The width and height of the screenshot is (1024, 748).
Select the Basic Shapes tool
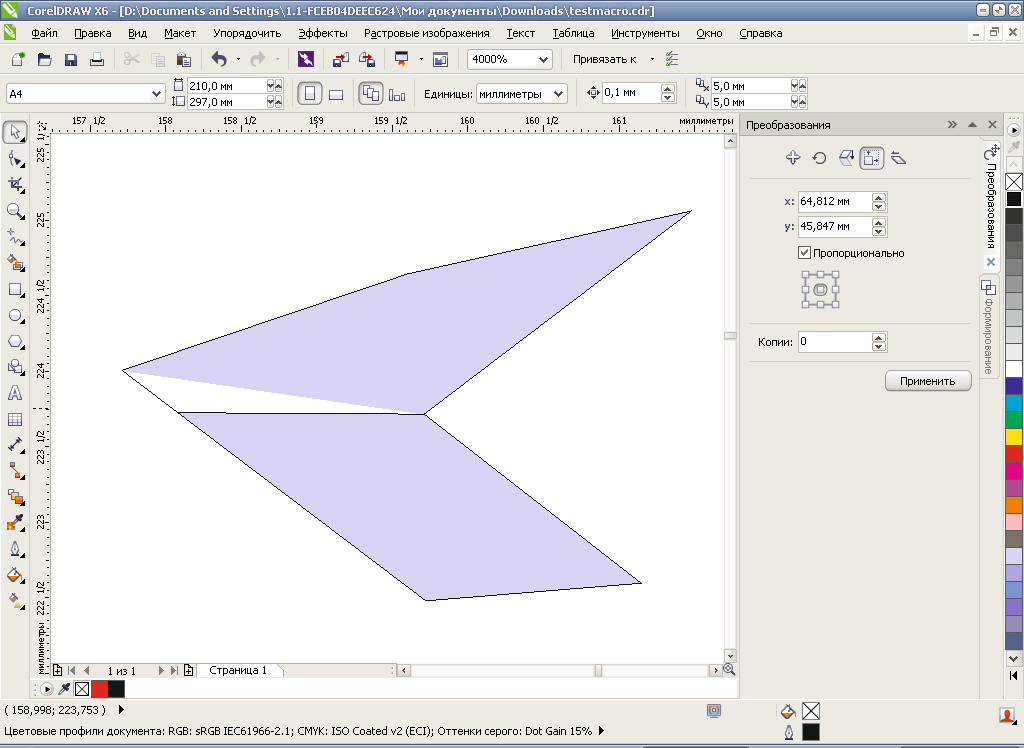15,367
